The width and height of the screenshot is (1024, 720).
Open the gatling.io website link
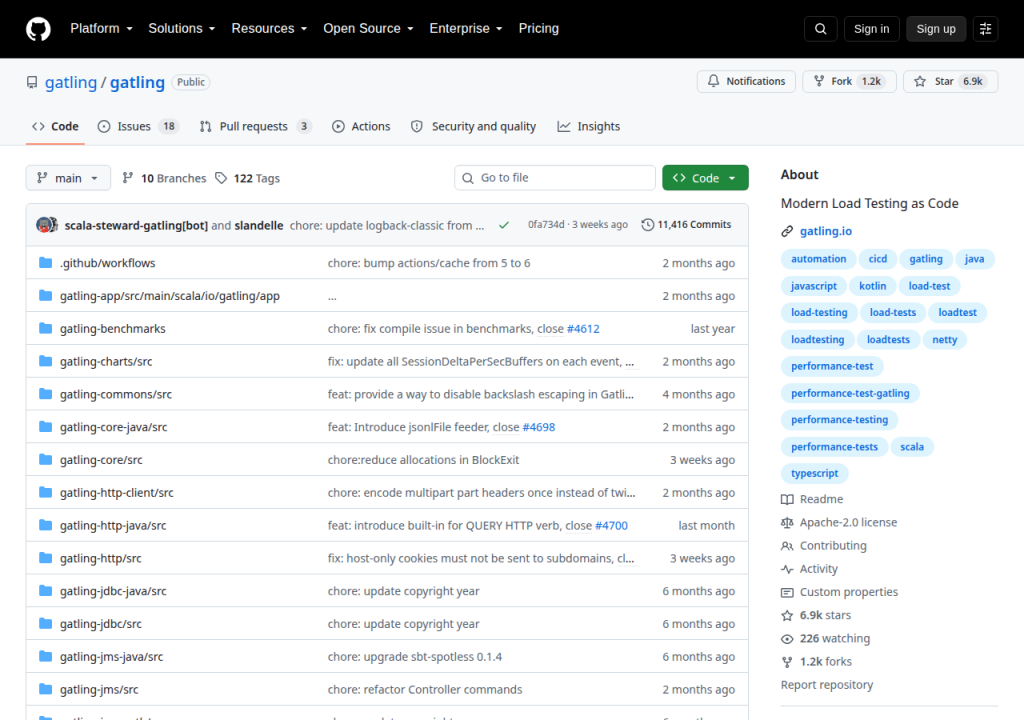point(825,231)
